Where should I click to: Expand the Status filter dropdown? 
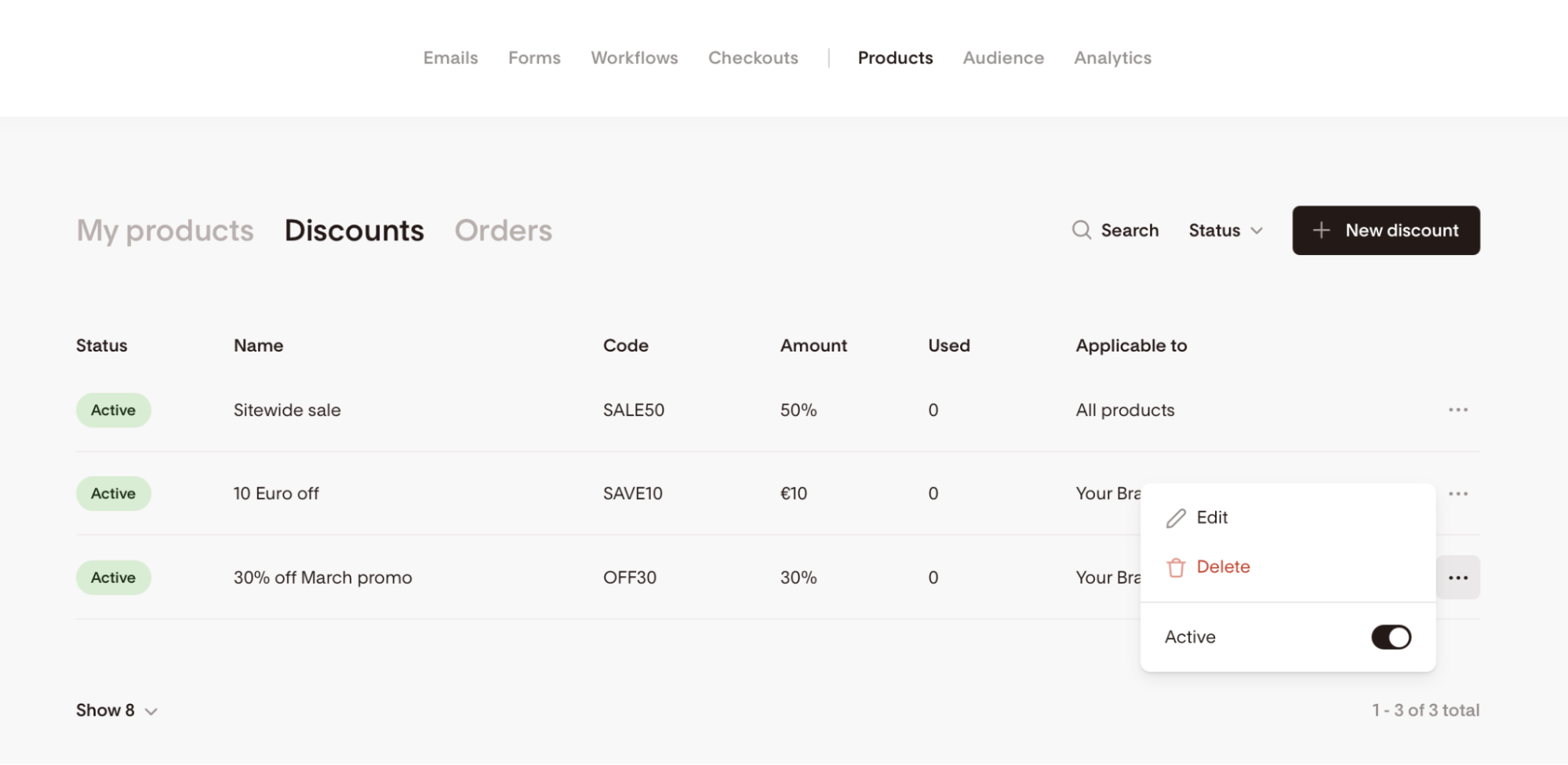pyautogui.click(x=1225, y=230)
